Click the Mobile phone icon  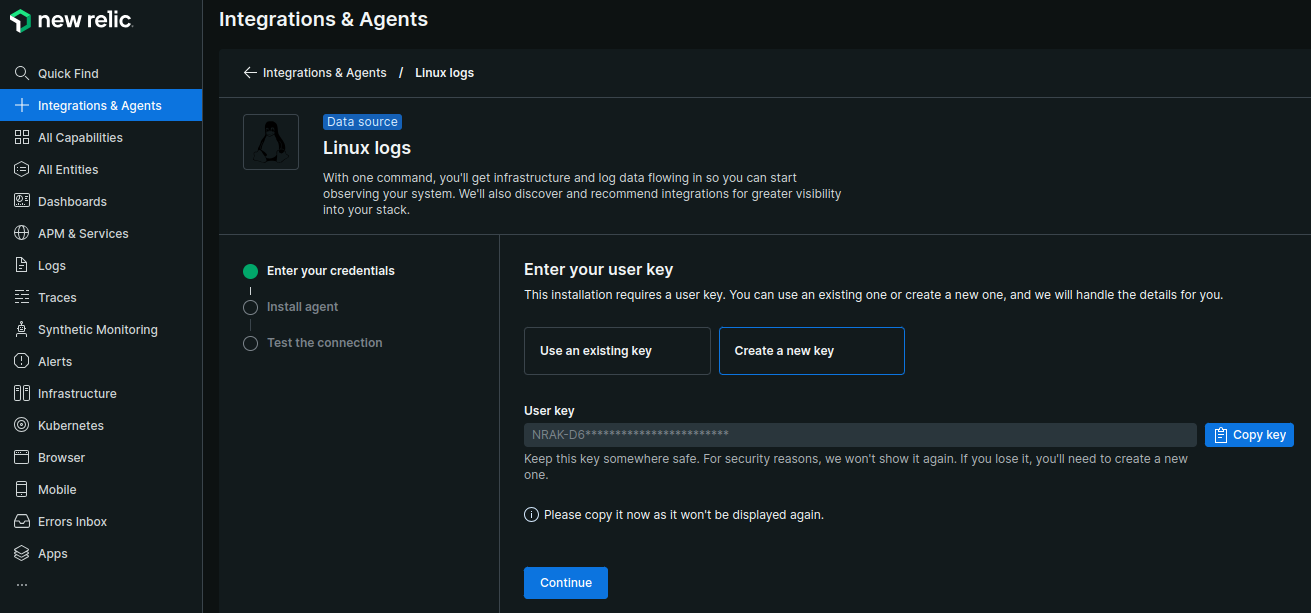tap(22, 489)
